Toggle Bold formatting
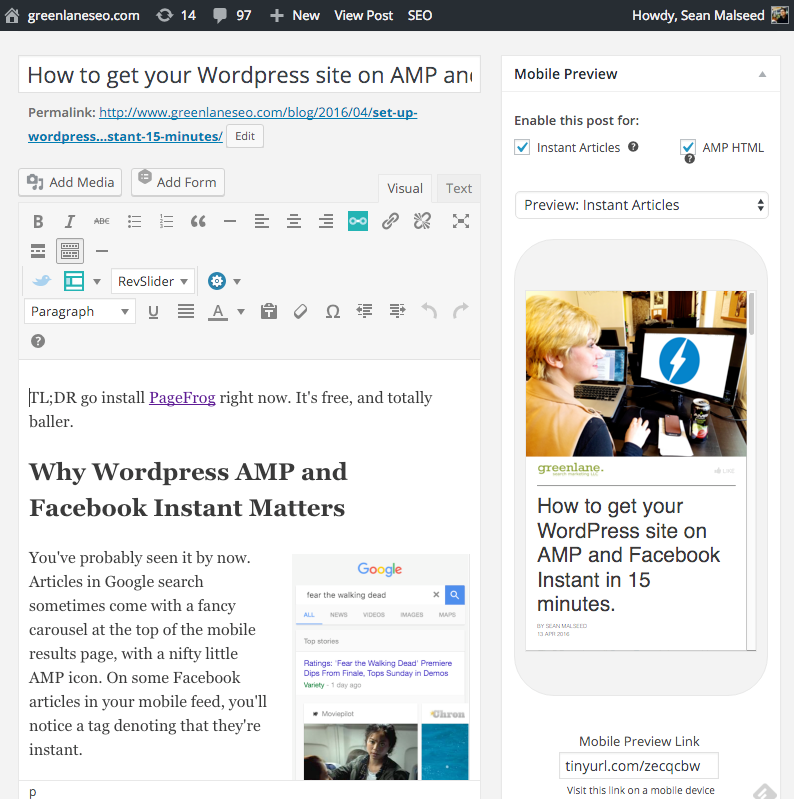794x799 pixels. (x=38, y=222)
